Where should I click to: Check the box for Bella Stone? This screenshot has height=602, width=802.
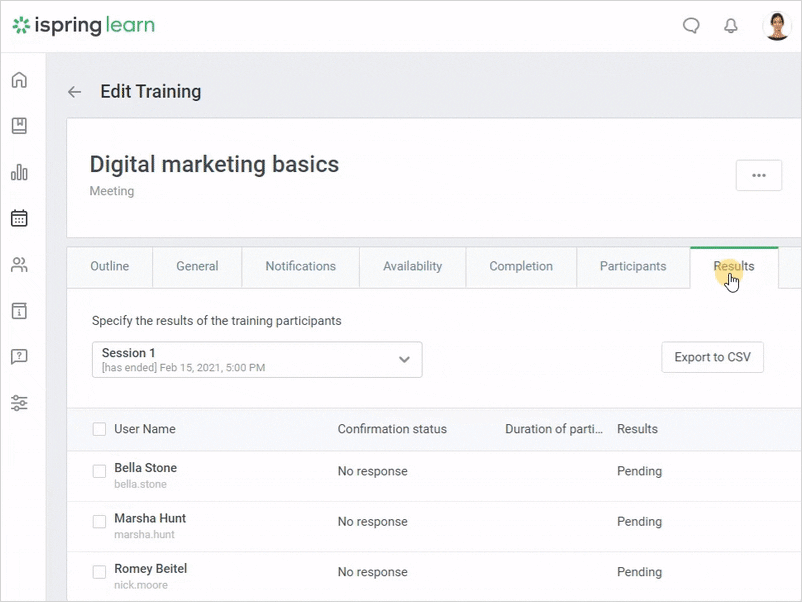99,471
